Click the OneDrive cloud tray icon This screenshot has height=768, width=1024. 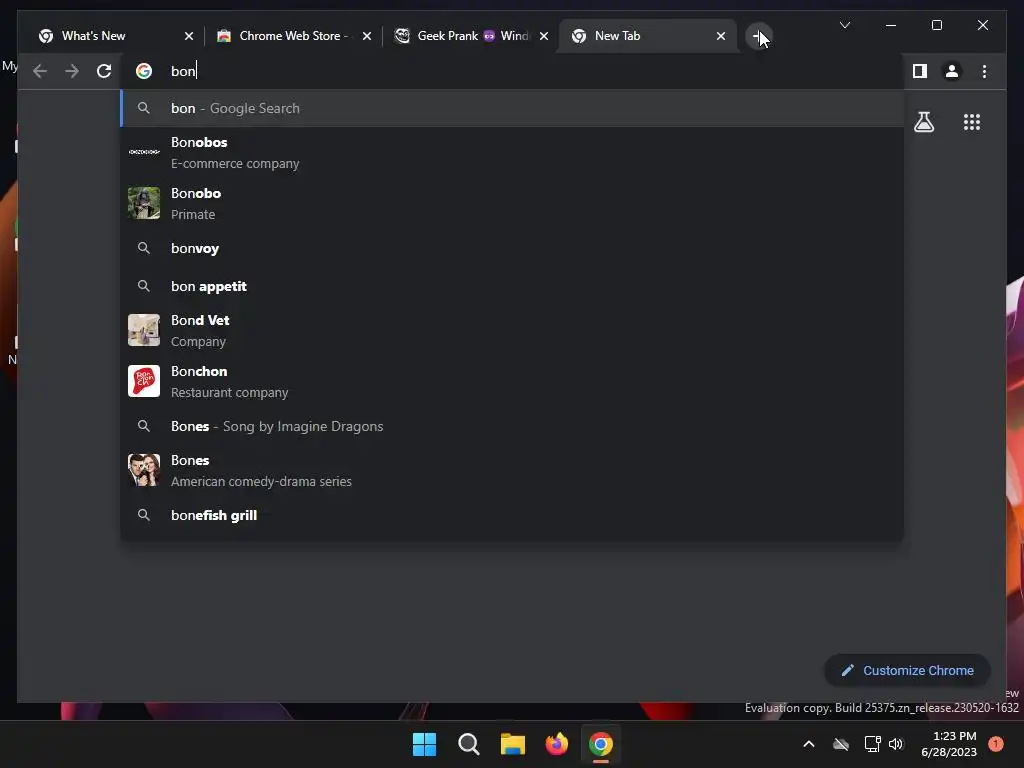tap(841, 744)
